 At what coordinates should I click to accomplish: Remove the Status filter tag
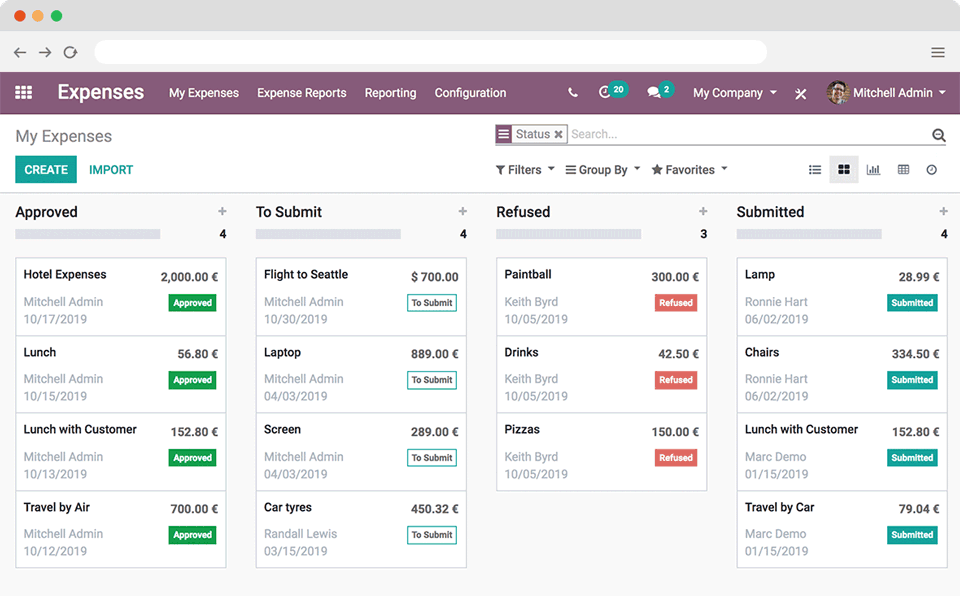pyautogui.click(x=558, y=134)
